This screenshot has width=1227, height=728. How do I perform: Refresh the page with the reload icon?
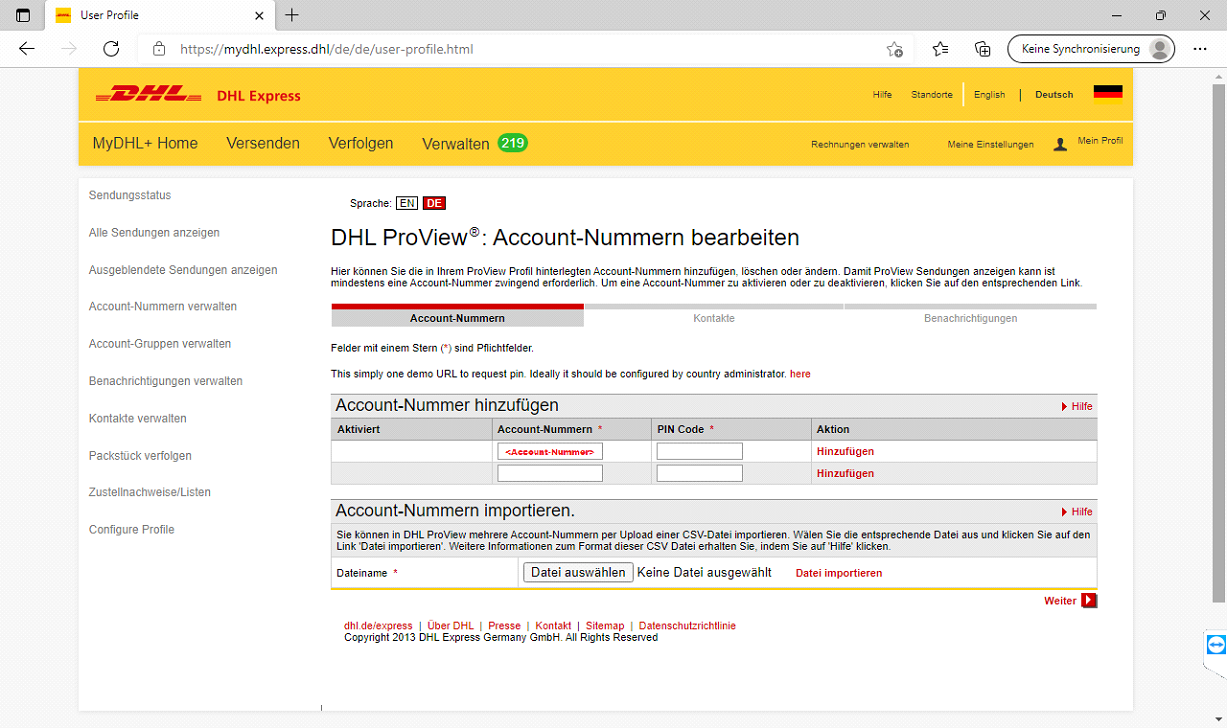click(x=111, y=48)
